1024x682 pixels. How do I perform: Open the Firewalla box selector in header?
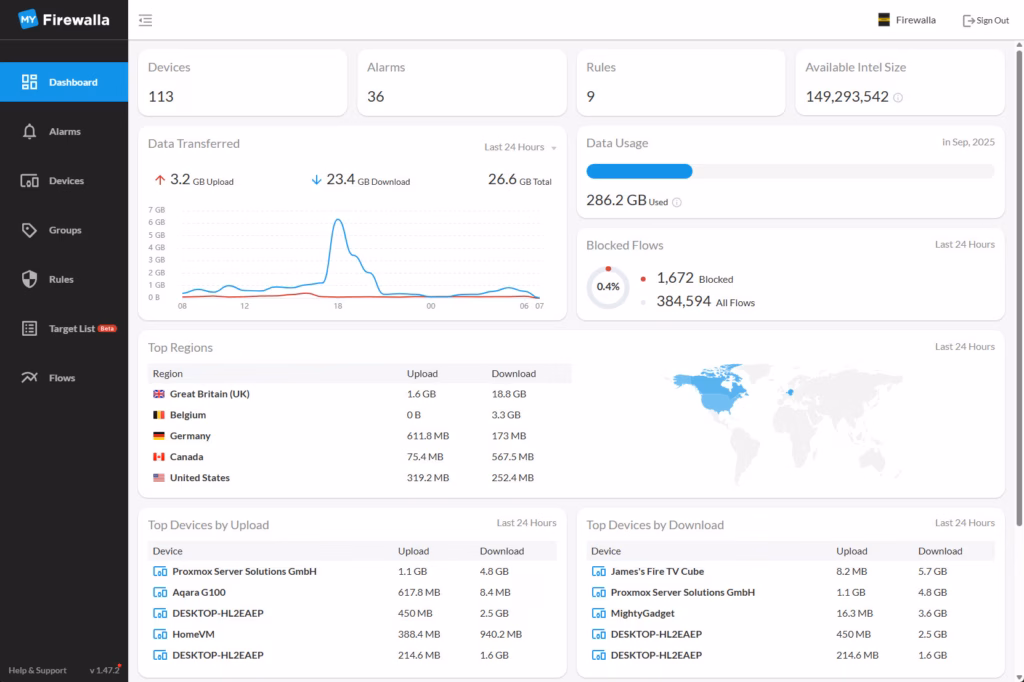pos(907,20)
